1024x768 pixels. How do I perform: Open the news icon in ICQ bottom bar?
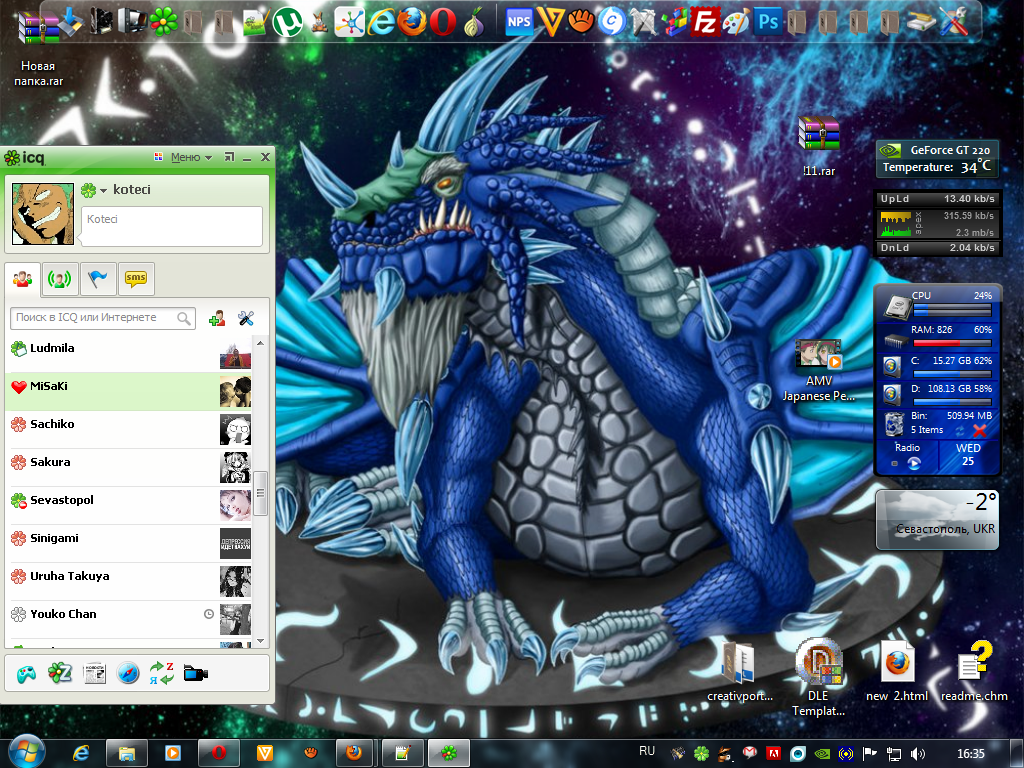(94, 673)
